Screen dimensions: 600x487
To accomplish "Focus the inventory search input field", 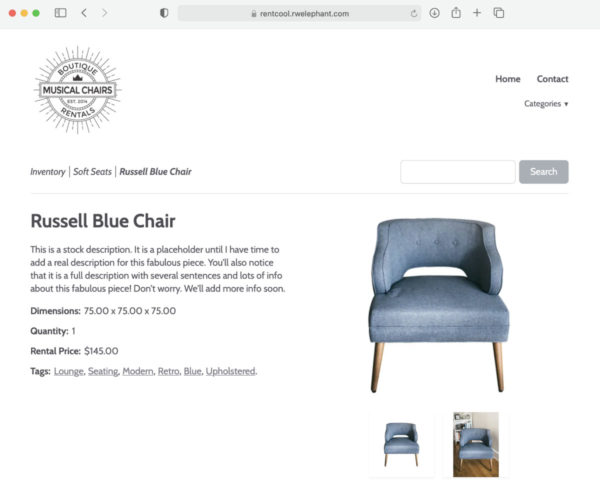I will [458, 172].
